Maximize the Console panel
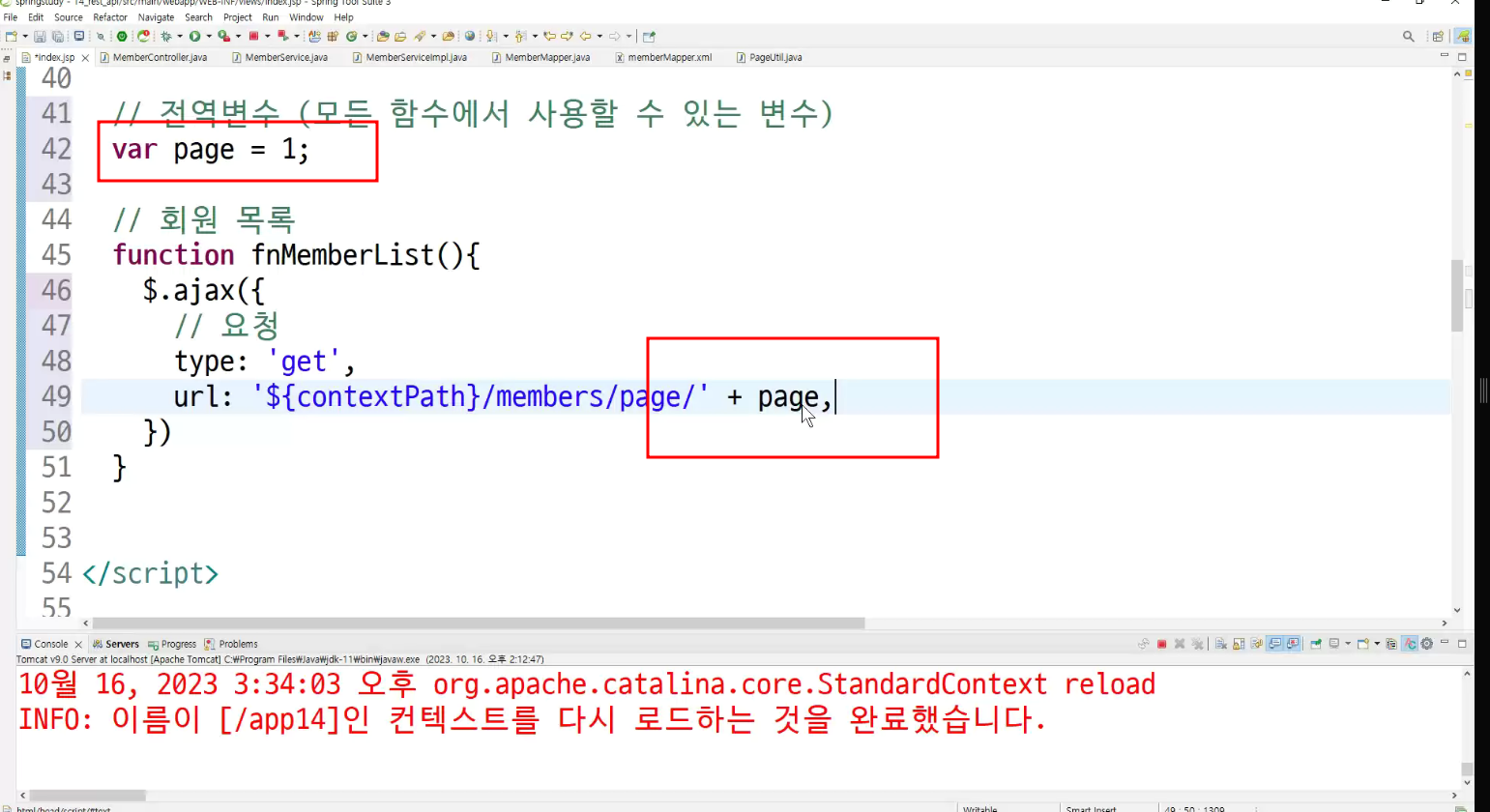This screenshot has width=1490, height=812. click(x=1462, y=644)
